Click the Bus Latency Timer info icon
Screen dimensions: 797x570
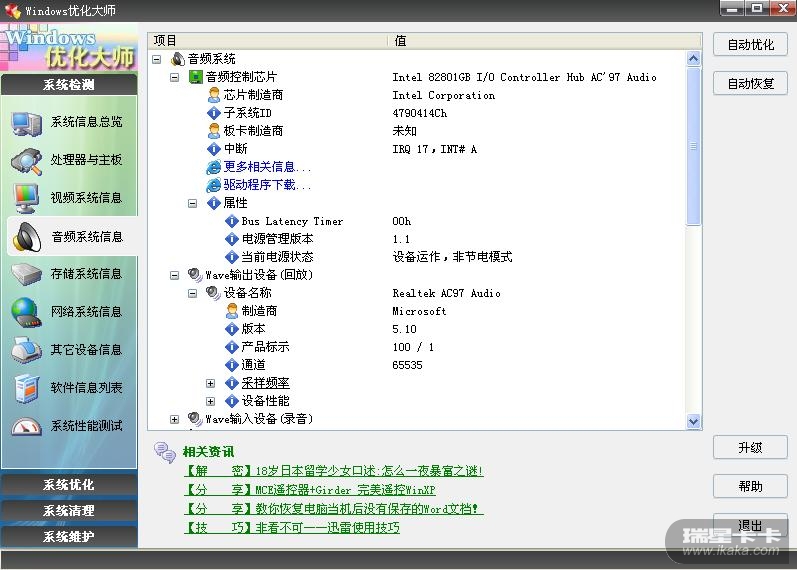[232, 221]
